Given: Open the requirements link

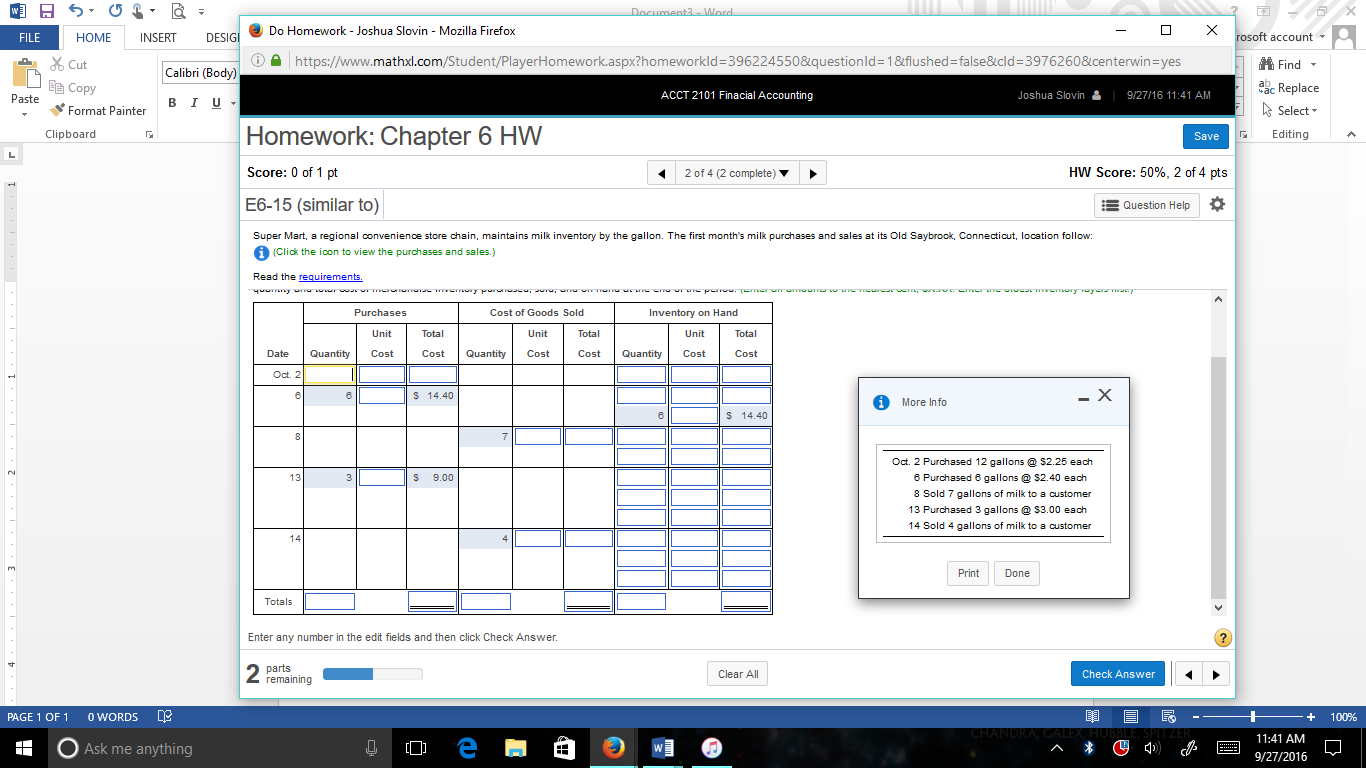Looking at the screenshot, I should coord(331,277).
